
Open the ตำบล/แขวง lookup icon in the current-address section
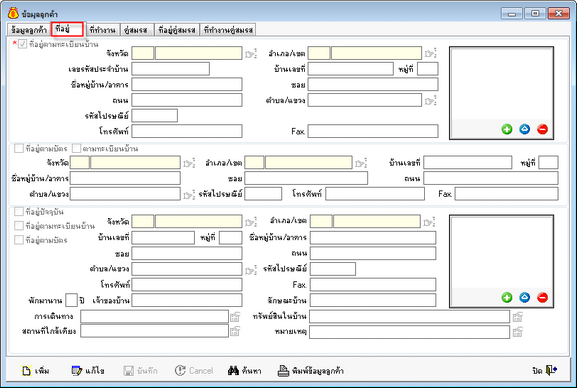point(251,270)
